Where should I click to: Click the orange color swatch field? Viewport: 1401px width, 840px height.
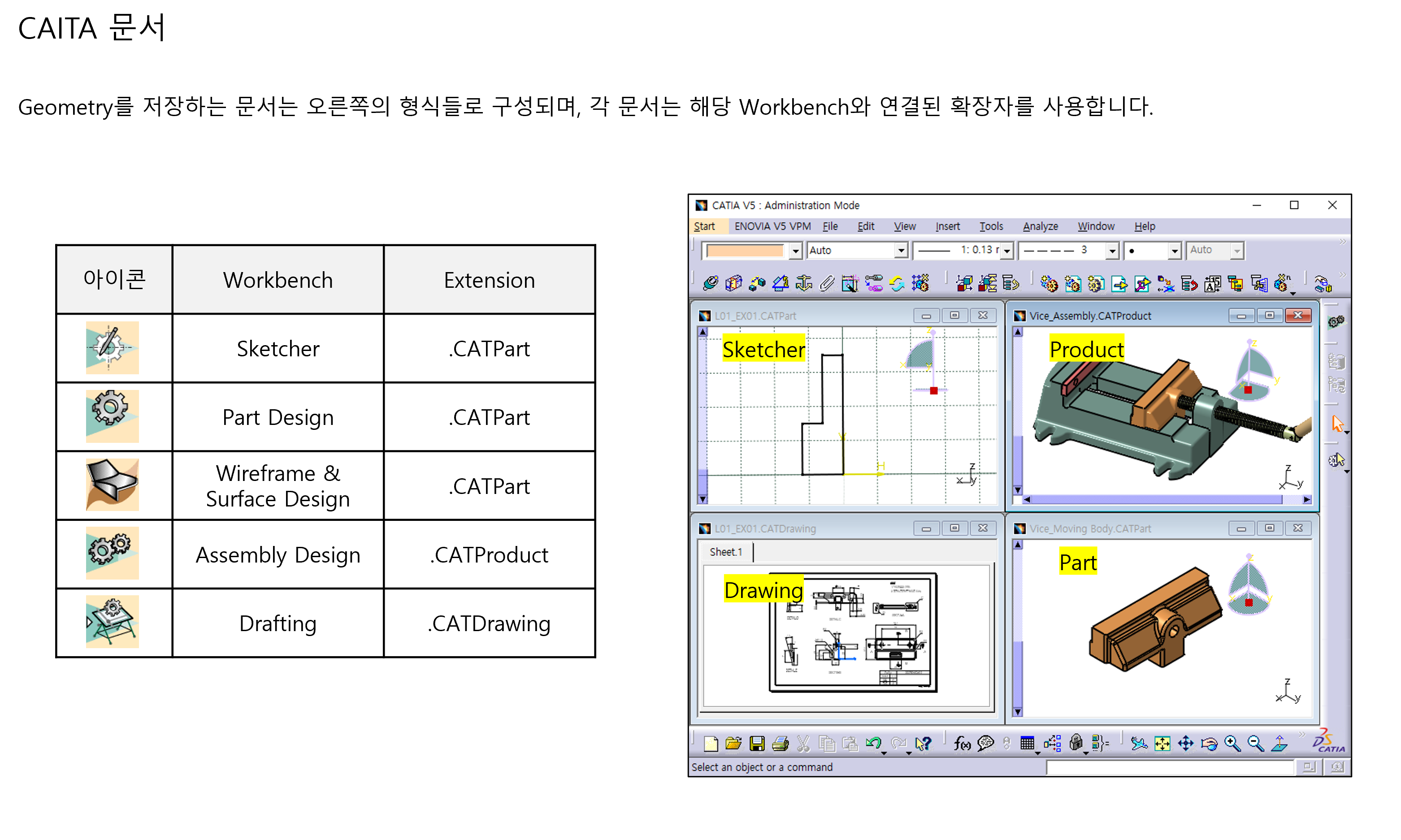pyautogui.click(x=744, y=251)
